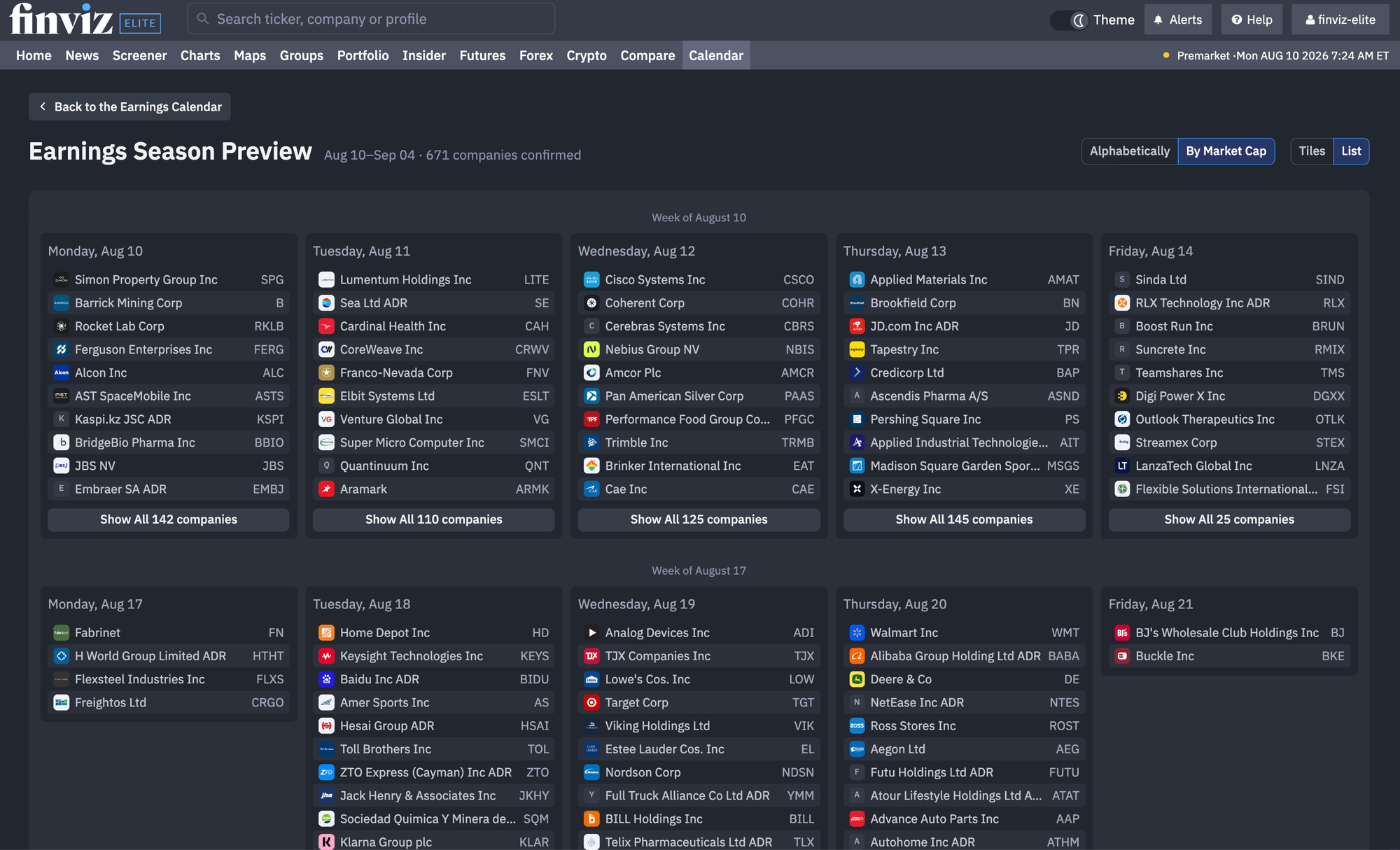Click the Alibaba Group logo icon

857,656
